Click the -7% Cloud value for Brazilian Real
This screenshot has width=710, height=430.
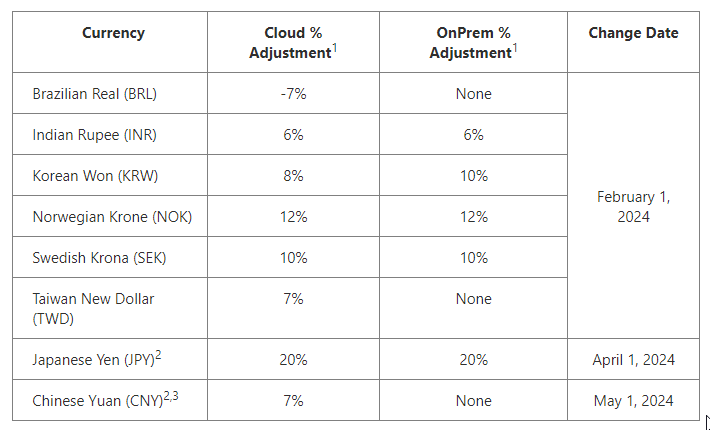click(x=292, y=94)
